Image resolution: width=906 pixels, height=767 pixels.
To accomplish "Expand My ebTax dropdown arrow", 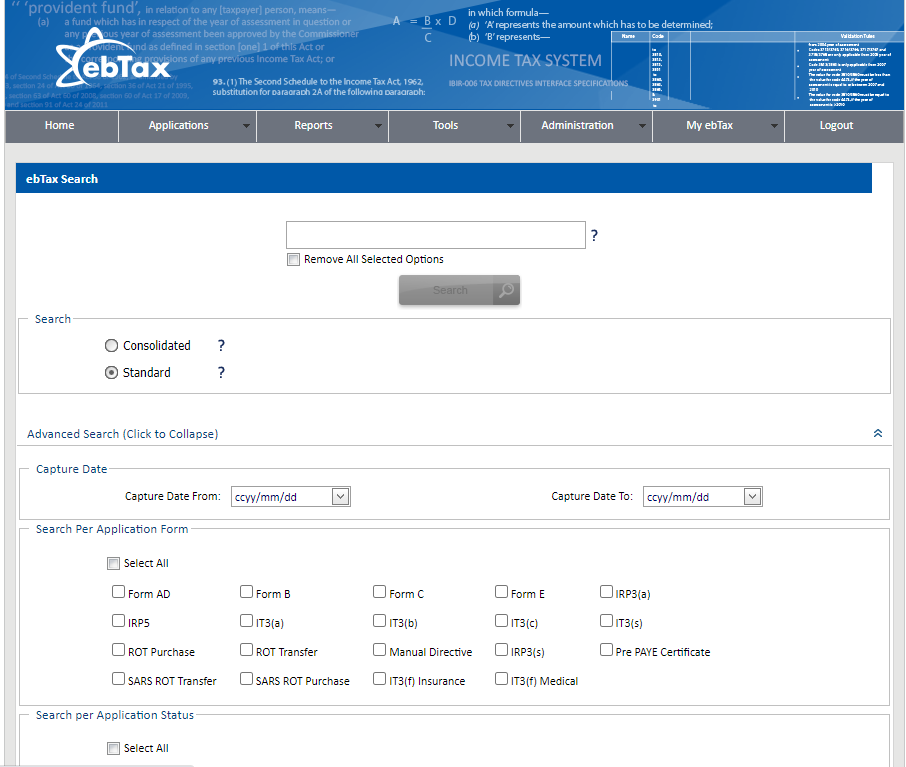I will tap(774, 126).
